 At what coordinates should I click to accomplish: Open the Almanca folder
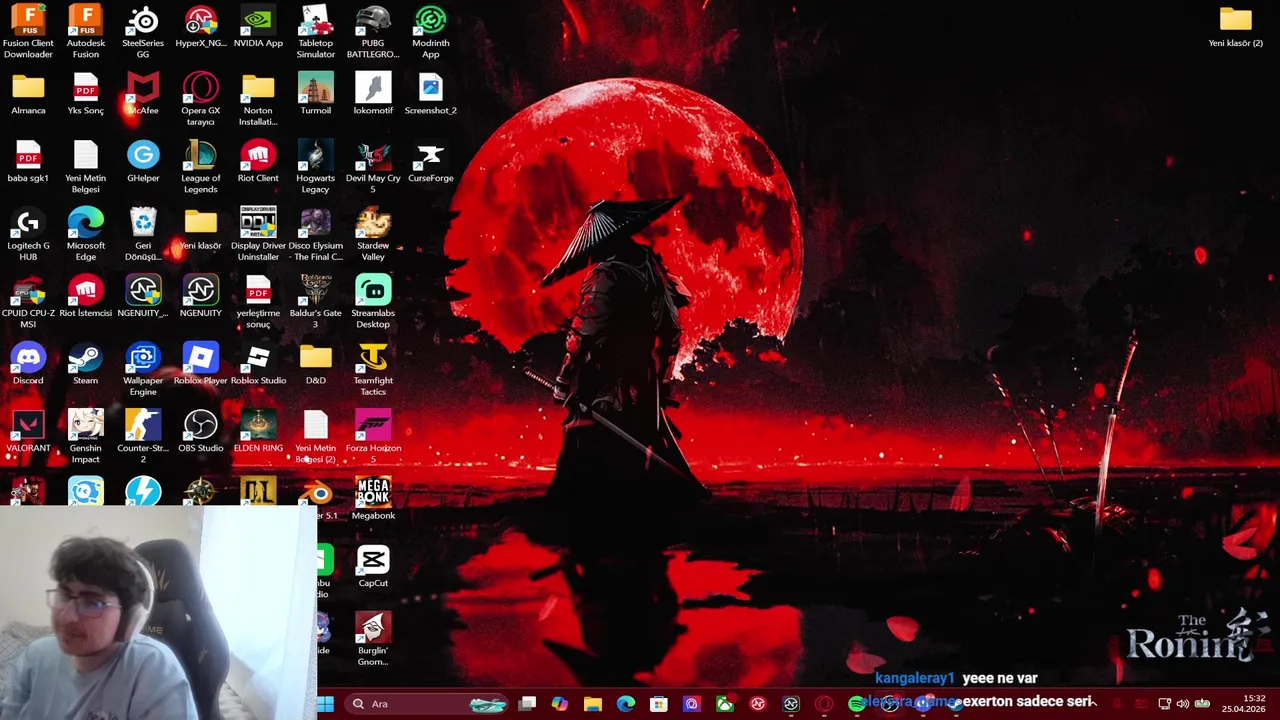28,95
